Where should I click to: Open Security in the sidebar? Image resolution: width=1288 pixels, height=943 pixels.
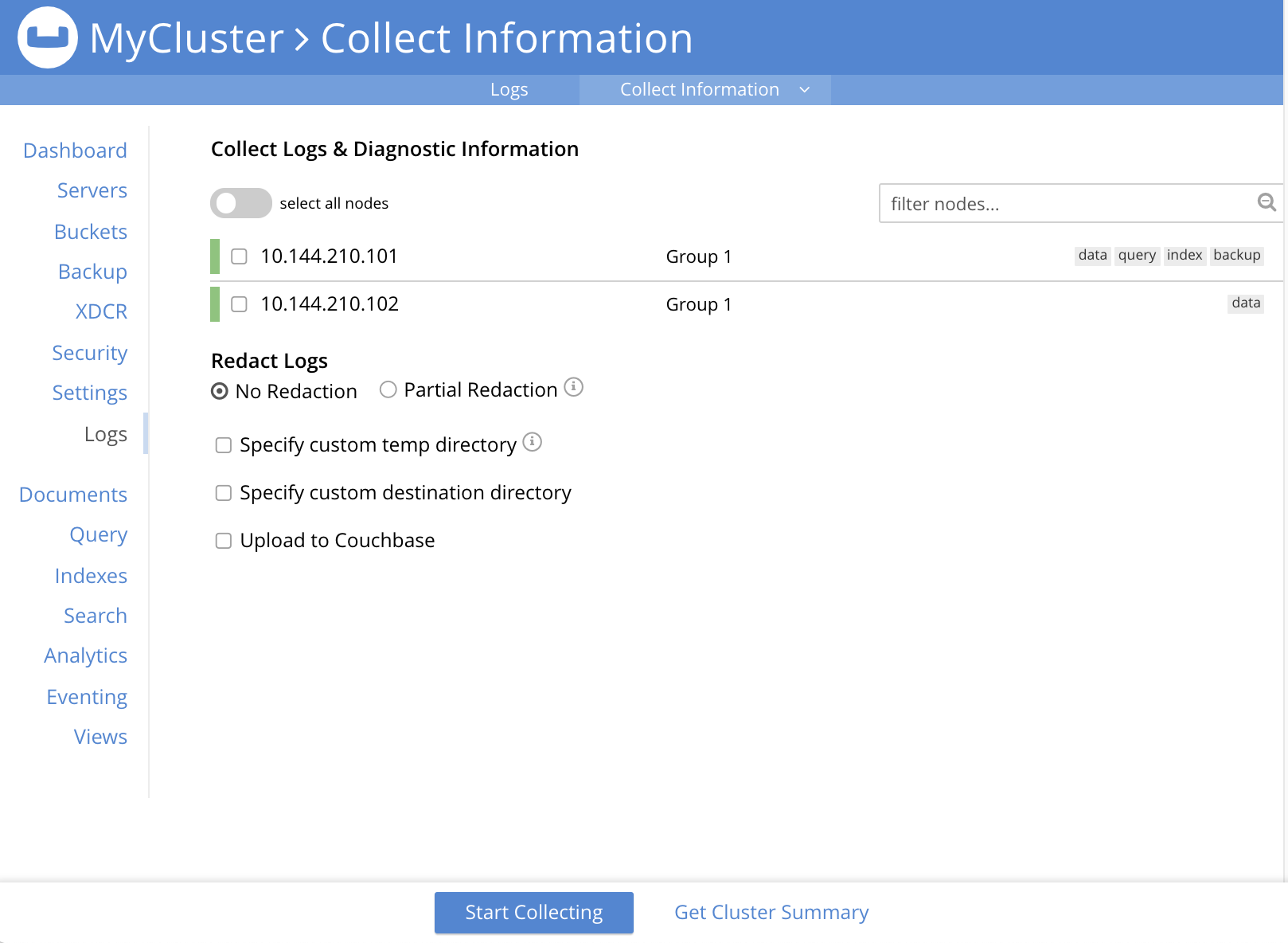pos(90,353)
